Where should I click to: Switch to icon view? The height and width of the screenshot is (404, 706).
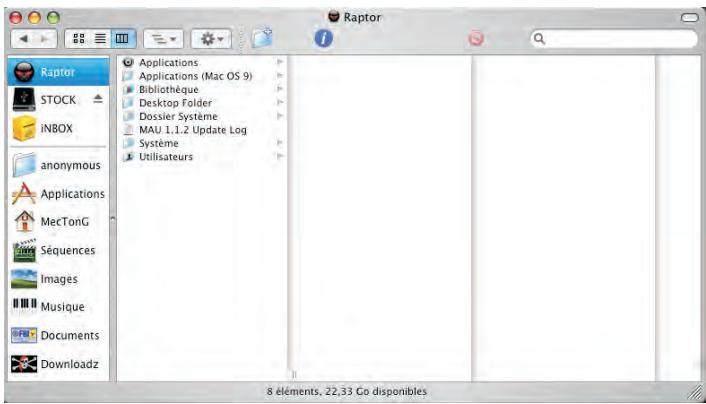79,39
